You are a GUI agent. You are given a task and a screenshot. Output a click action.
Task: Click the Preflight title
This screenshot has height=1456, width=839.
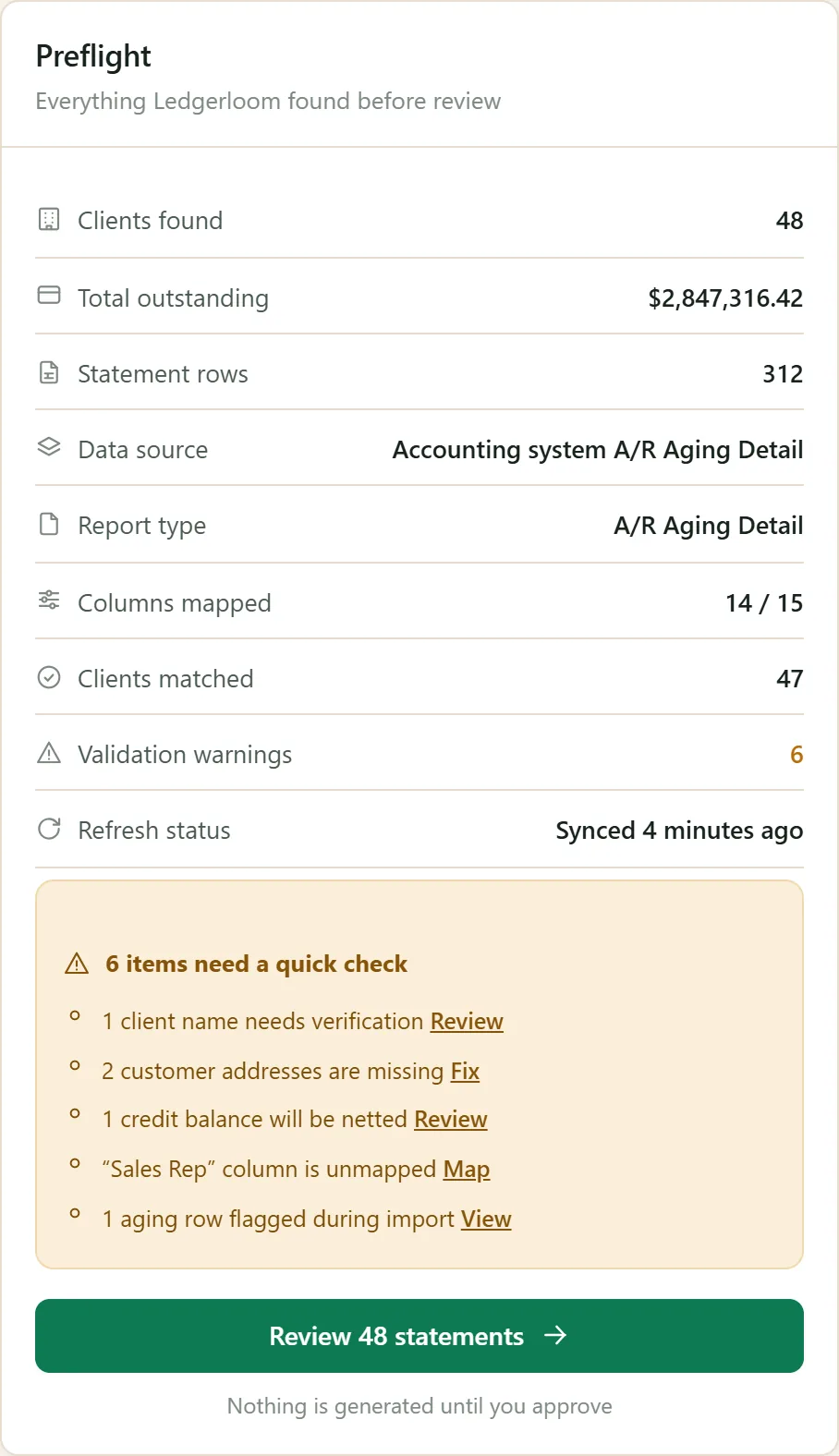click(x=93, y=56)
